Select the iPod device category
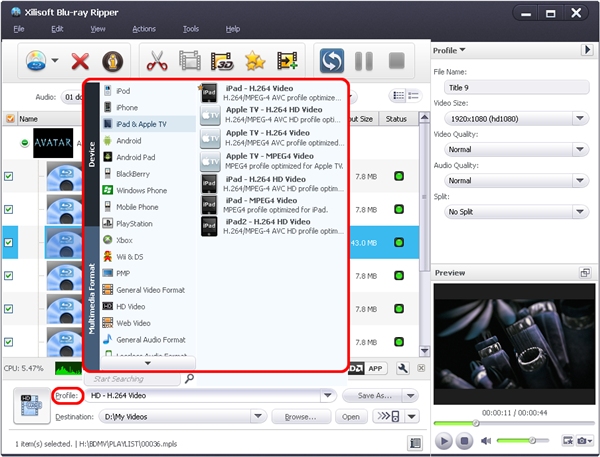The height and width of the screenshot is (457, 600). click(x=148, y=91)
